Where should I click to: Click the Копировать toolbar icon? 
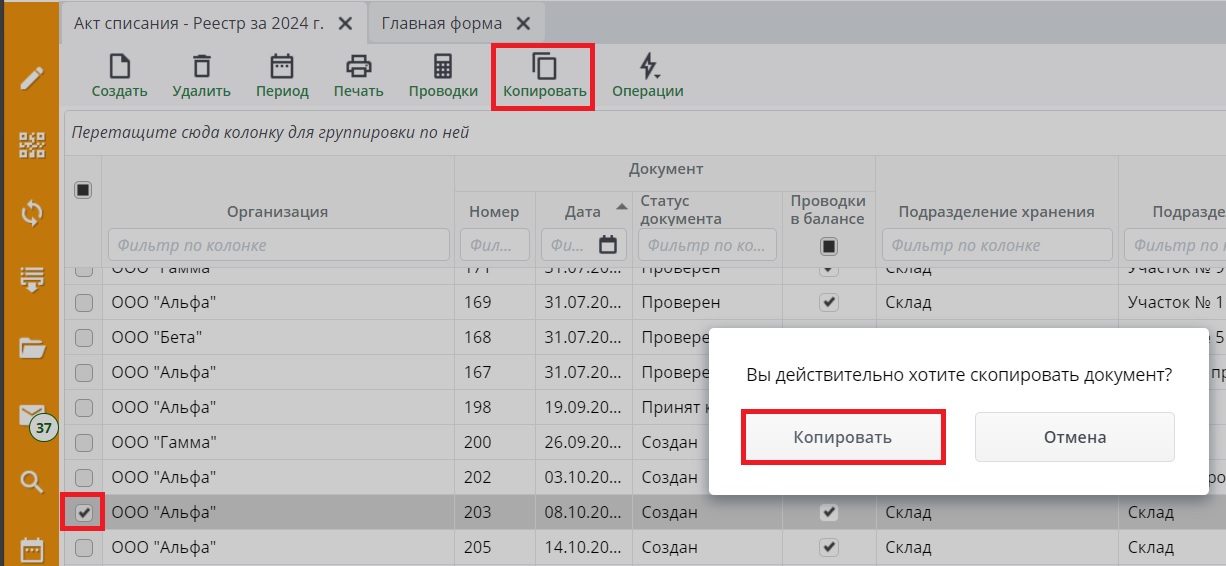tap(544, 67)
